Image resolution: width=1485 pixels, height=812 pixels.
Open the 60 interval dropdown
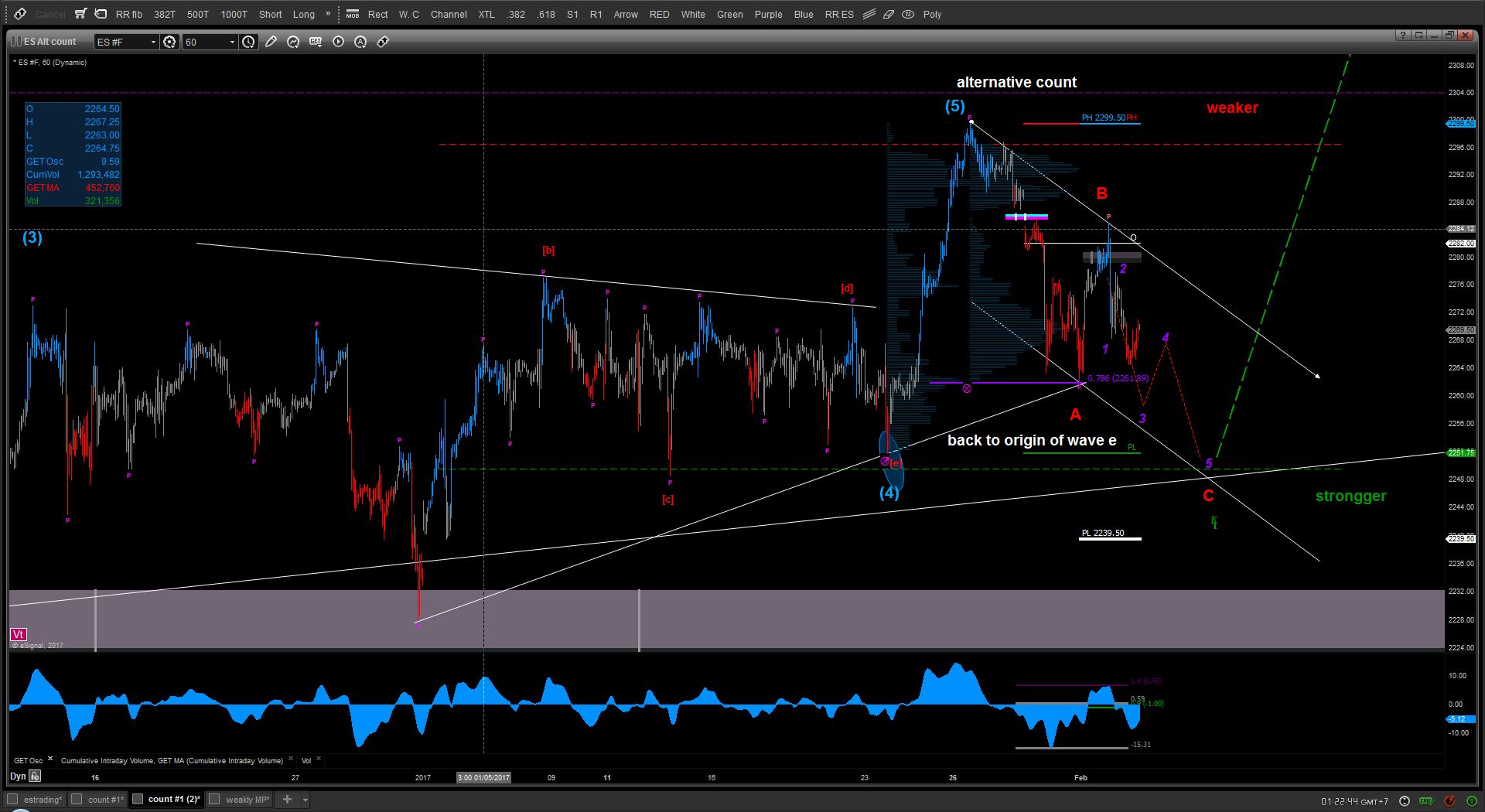point(232,42)
